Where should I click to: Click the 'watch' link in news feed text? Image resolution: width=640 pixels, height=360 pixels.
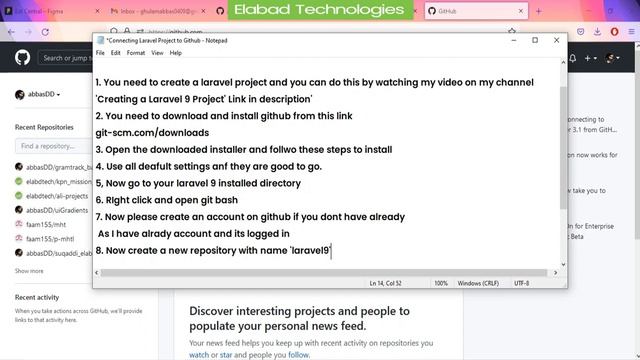pos(199,355)
